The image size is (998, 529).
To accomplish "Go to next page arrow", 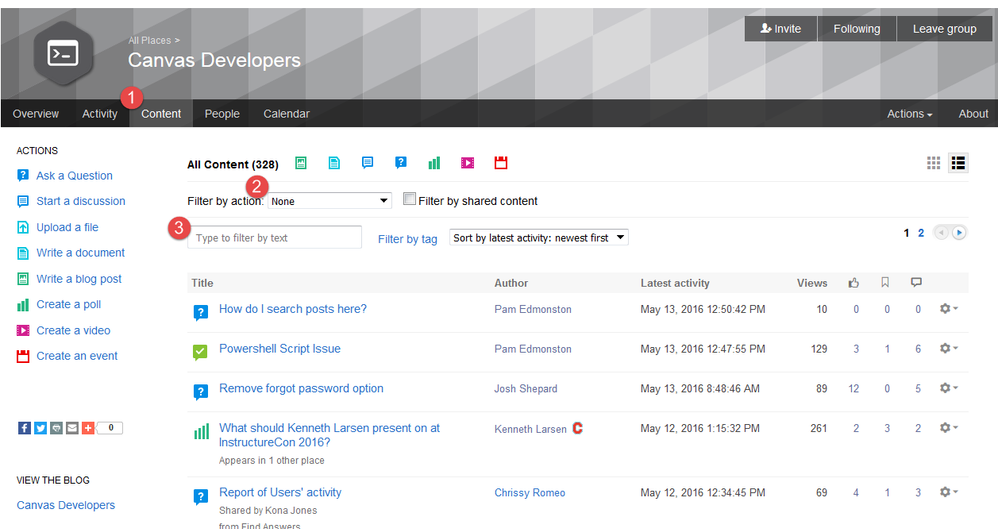I will [959, 233].
